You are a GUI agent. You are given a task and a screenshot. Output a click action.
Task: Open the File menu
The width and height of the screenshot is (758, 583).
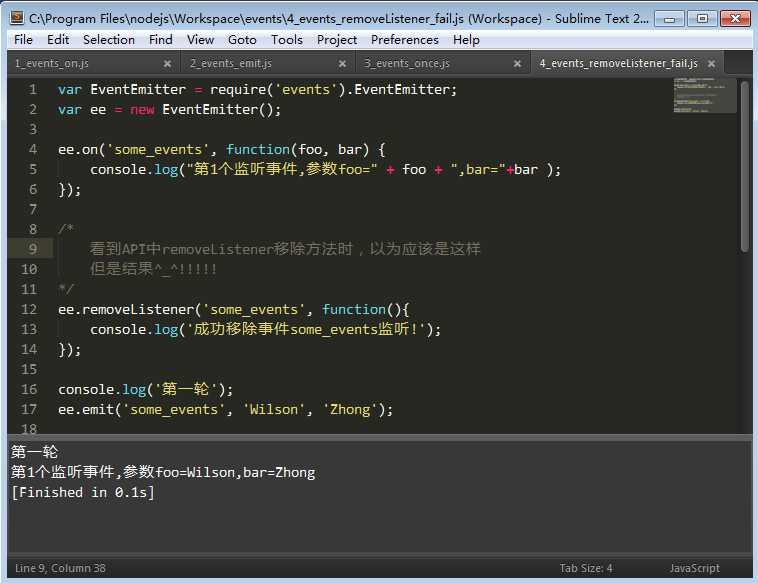(x=23, y=40)
